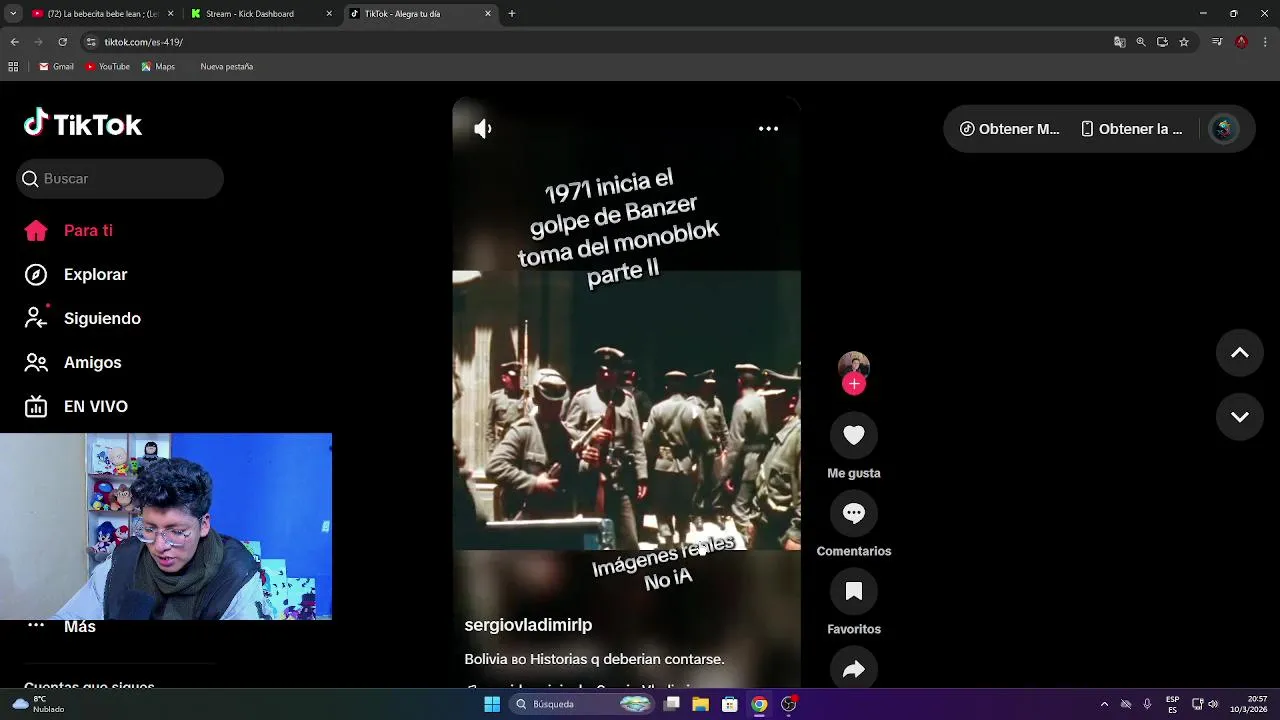1280x720 pixels.
Task: Click the Obtener M... button
Action: tap(1009, 129)
